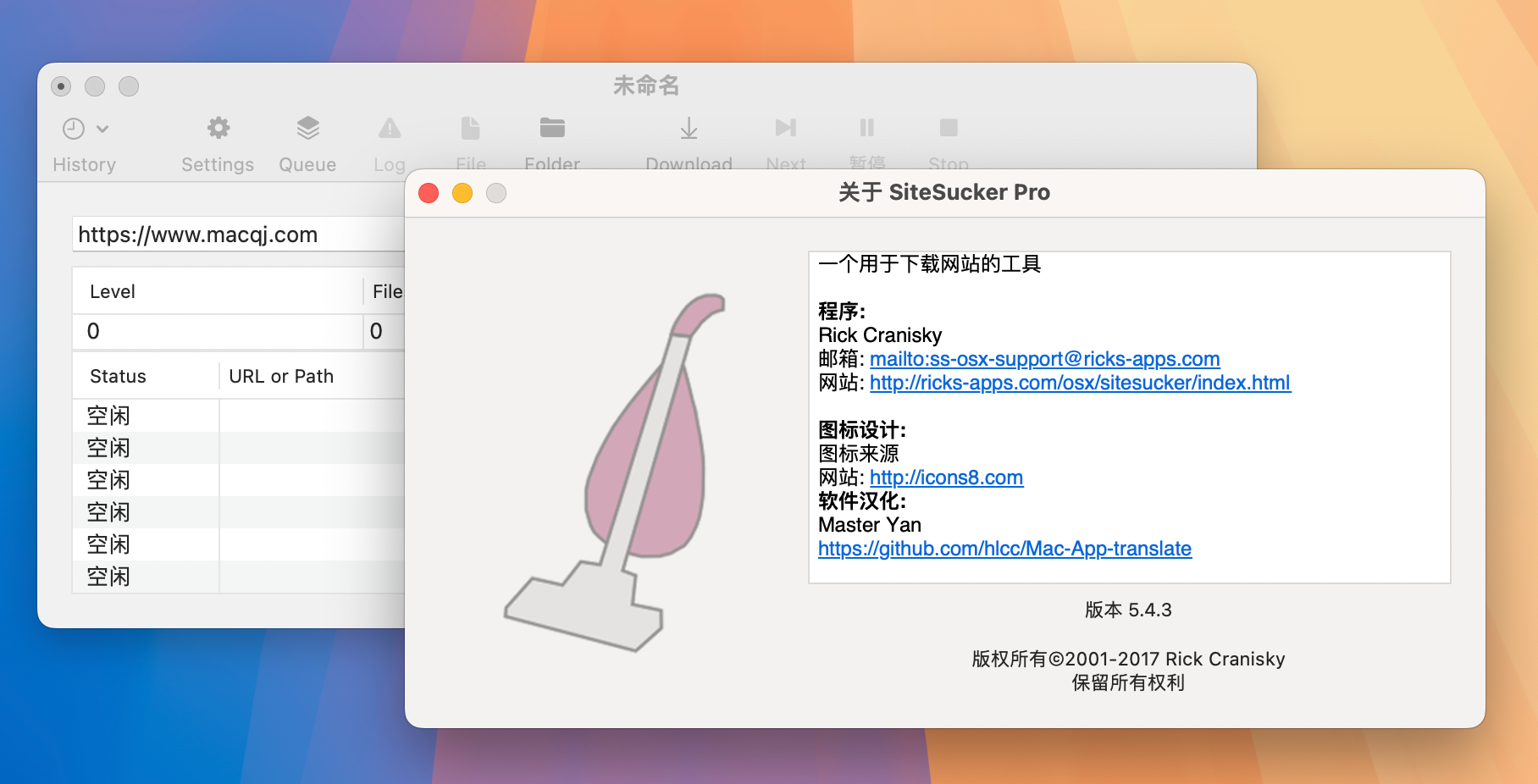Open Settings gear in toolbar

point(219,128)
